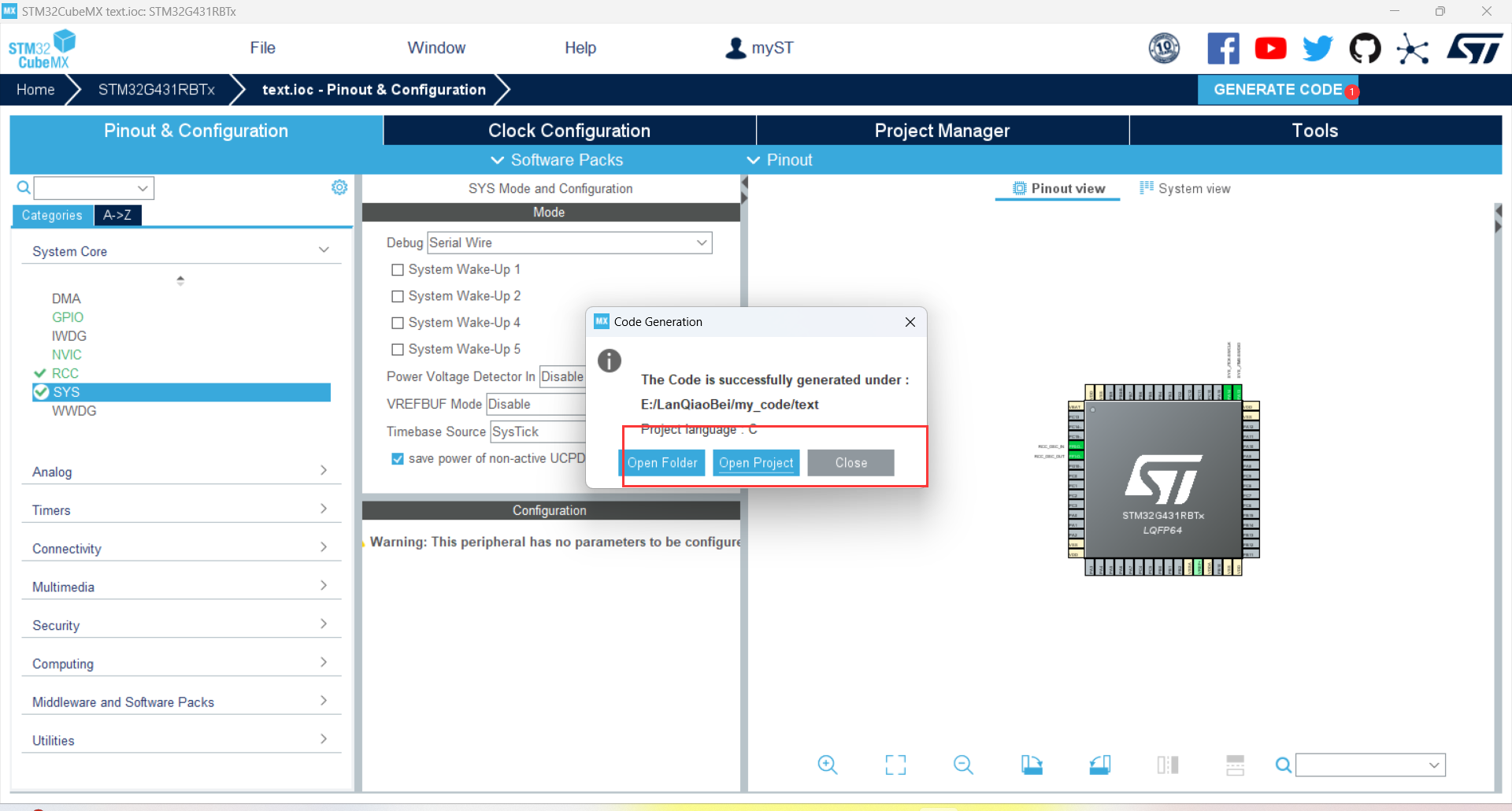
Task: Click the STM32CubeMX logo
Action: point(42,49)
